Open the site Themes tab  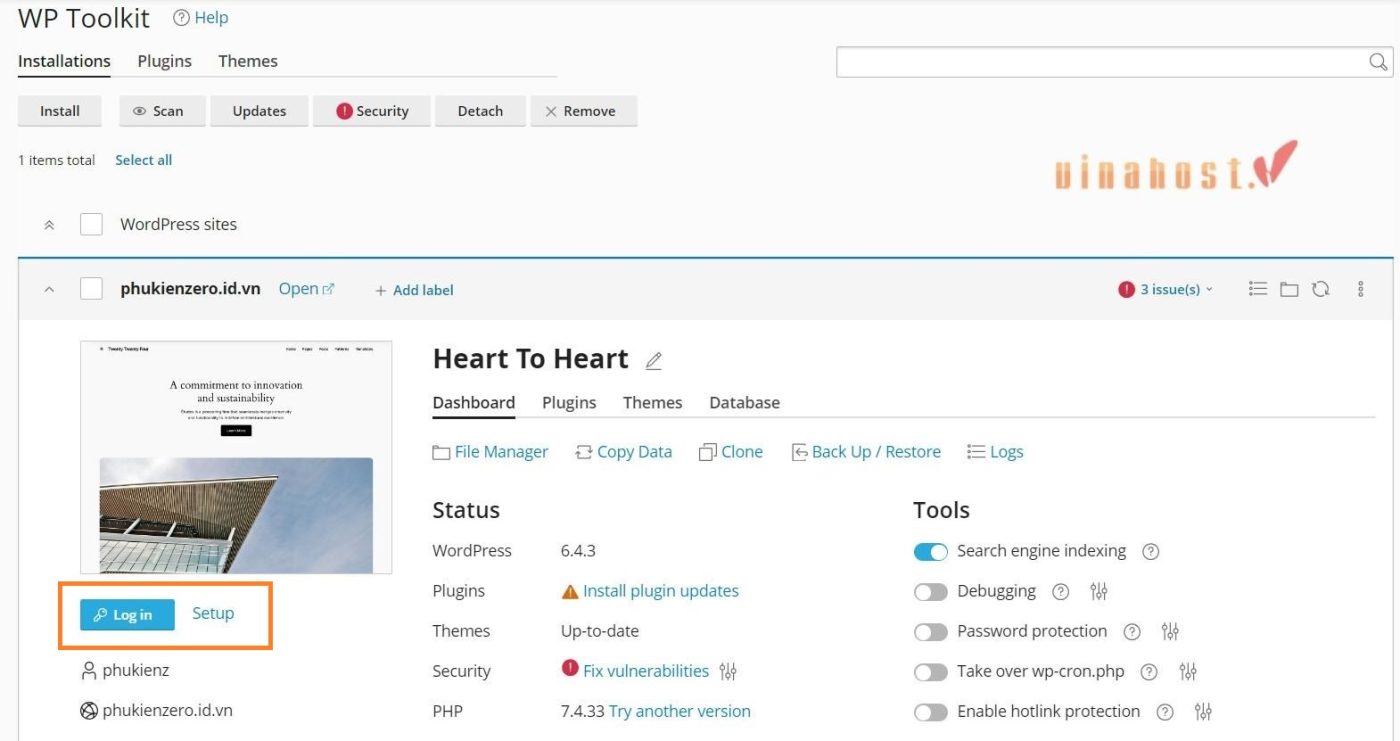point(652,402)
